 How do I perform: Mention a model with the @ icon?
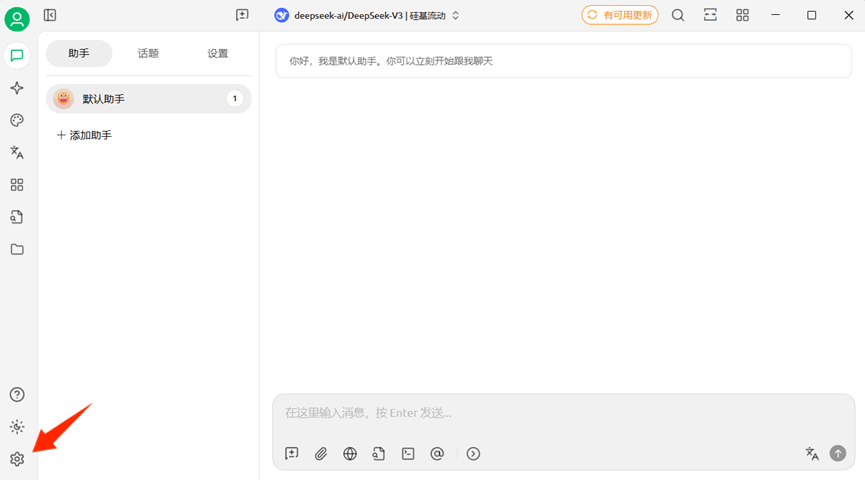437,454
